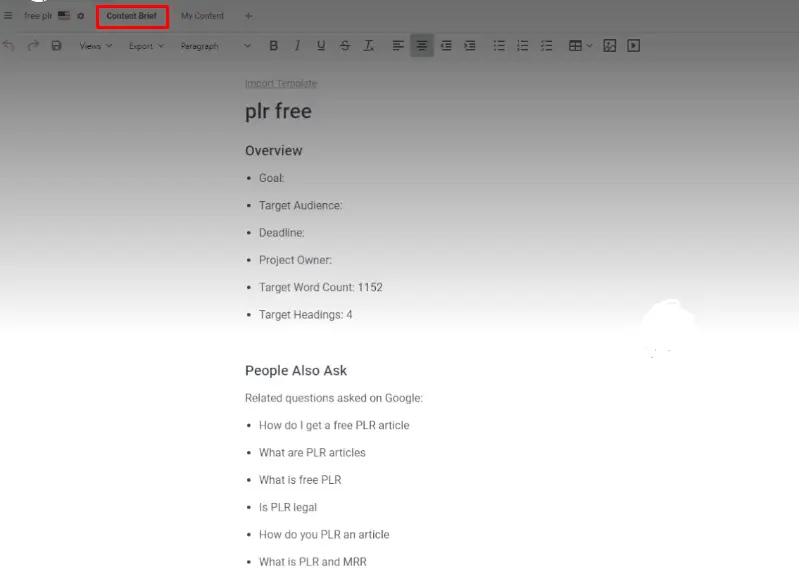799x569 pixels.
Task: Redo the last action
Action: [33, 45]
